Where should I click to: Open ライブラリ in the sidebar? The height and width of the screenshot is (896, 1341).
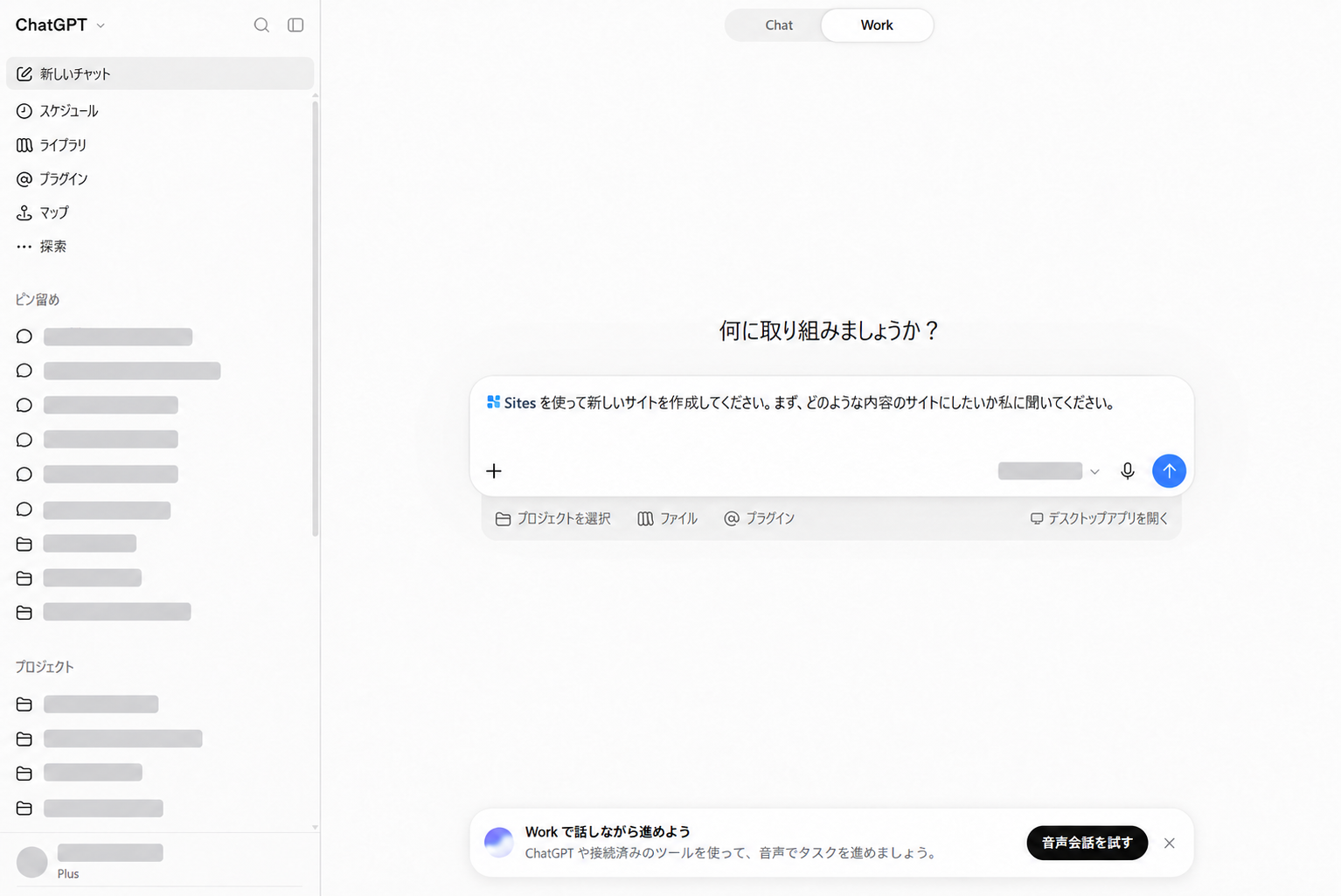click(52, 145)
